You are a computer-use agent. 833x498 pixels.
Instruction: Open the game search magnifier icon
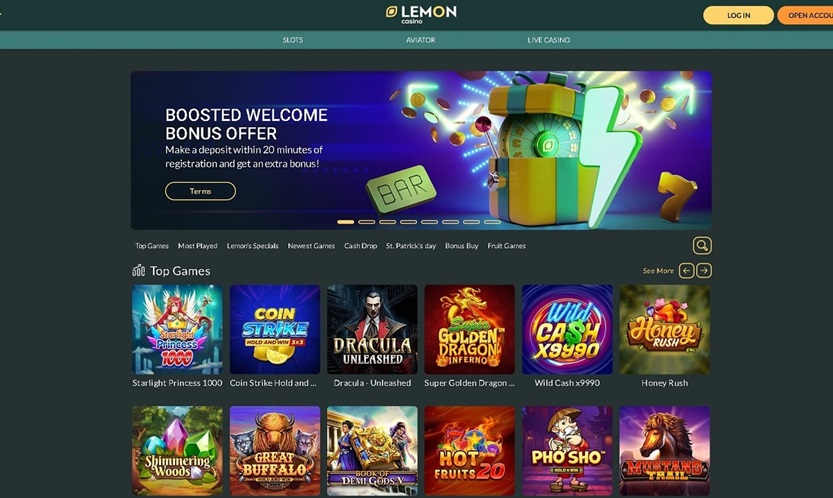[x=702, y=246]
